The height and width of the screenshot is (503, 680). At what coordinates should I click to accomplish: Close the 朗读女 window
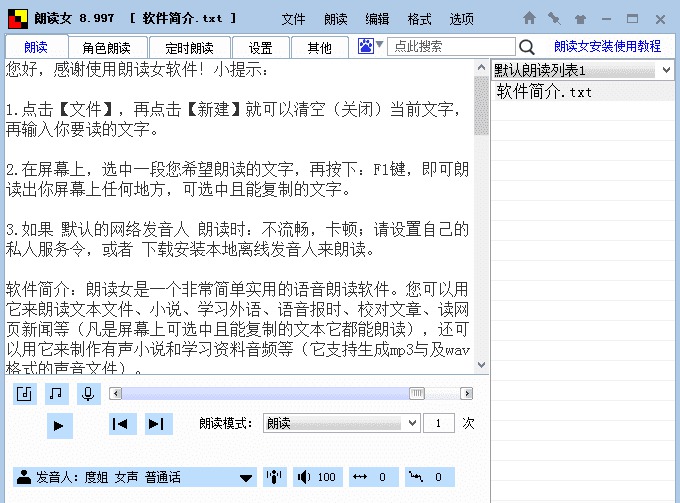point(660,19)
